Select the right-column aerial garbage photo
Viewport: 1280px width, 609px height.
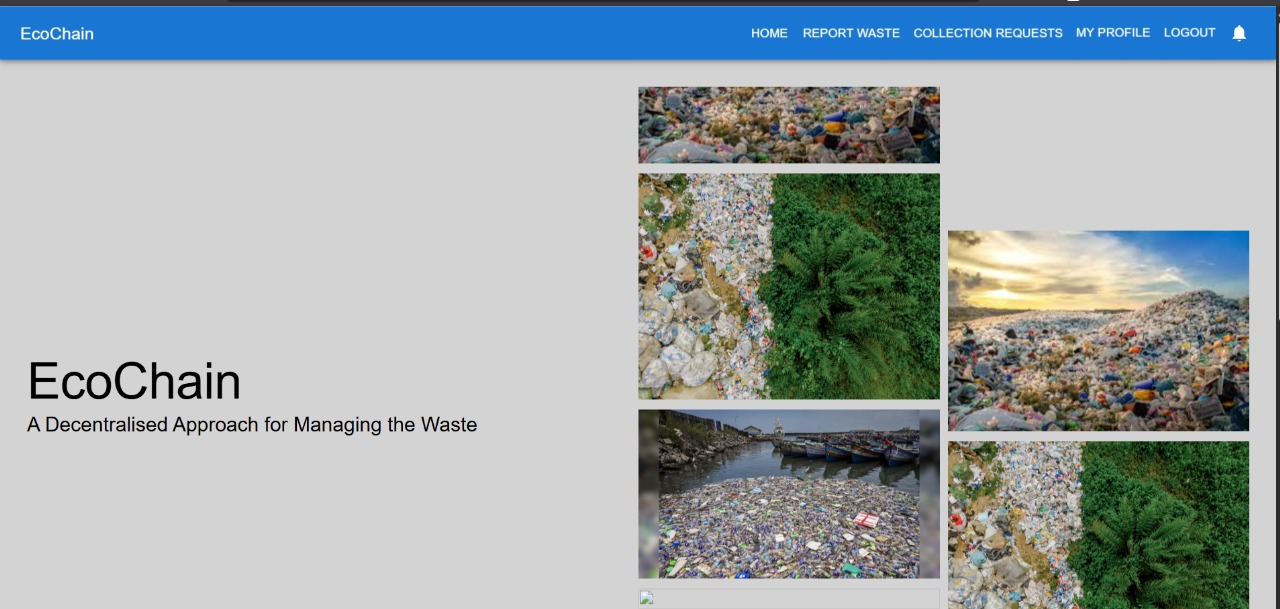tap(1098, 525)
